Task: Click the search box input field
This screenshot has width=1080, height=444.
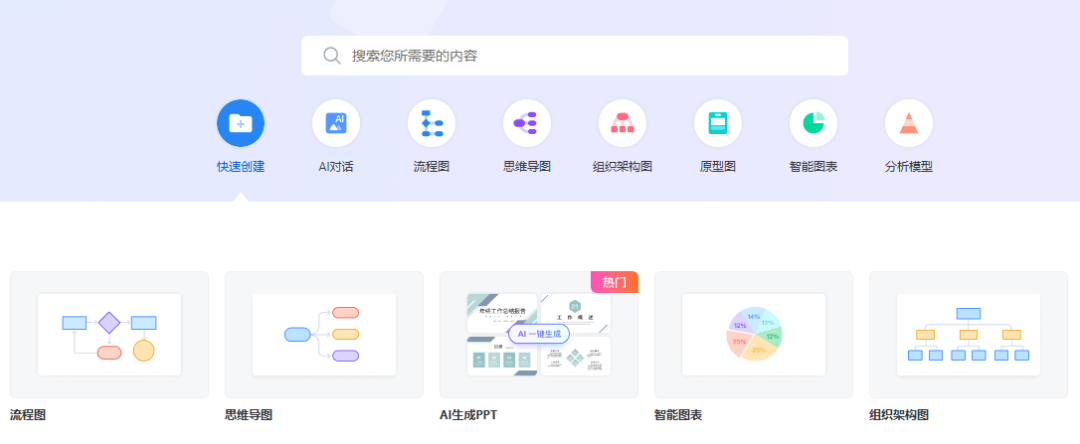Action: 590,56
